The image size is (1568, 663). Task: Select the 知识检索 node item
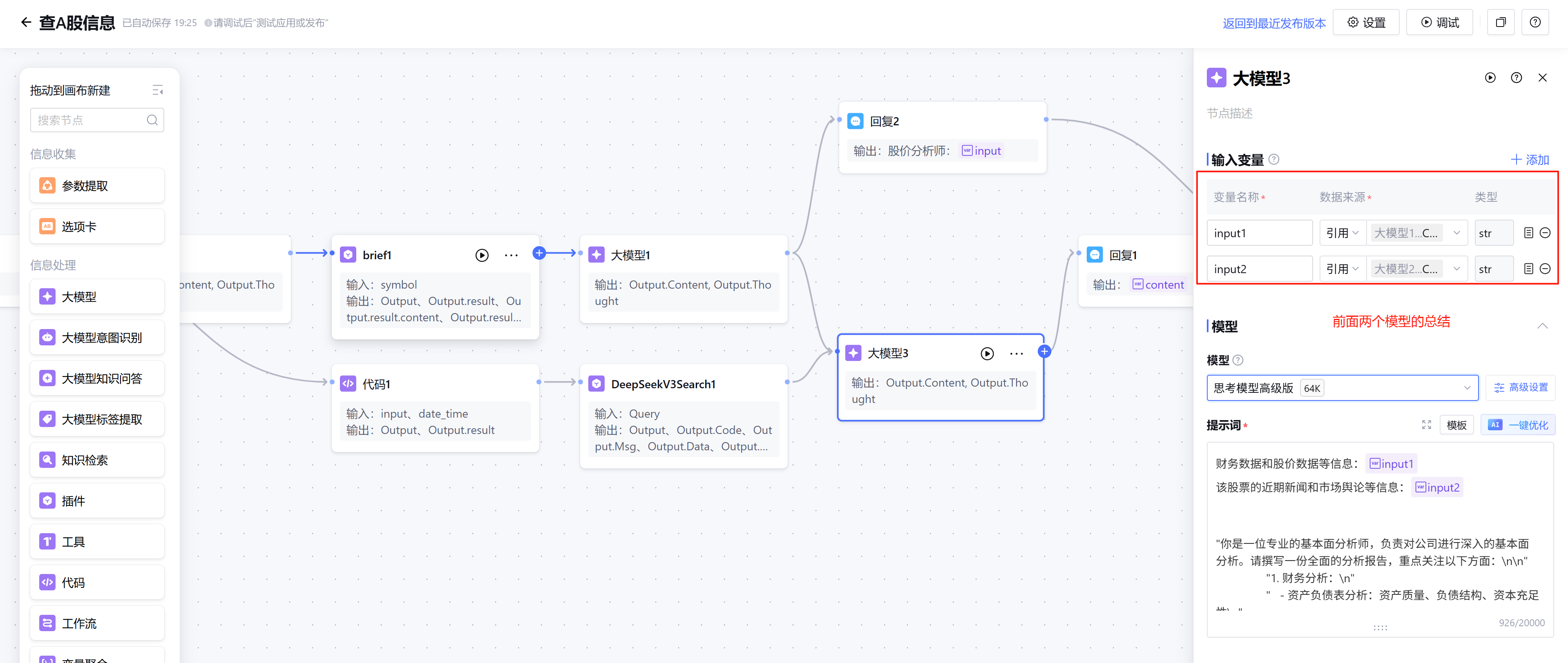(x=97, y=460)
